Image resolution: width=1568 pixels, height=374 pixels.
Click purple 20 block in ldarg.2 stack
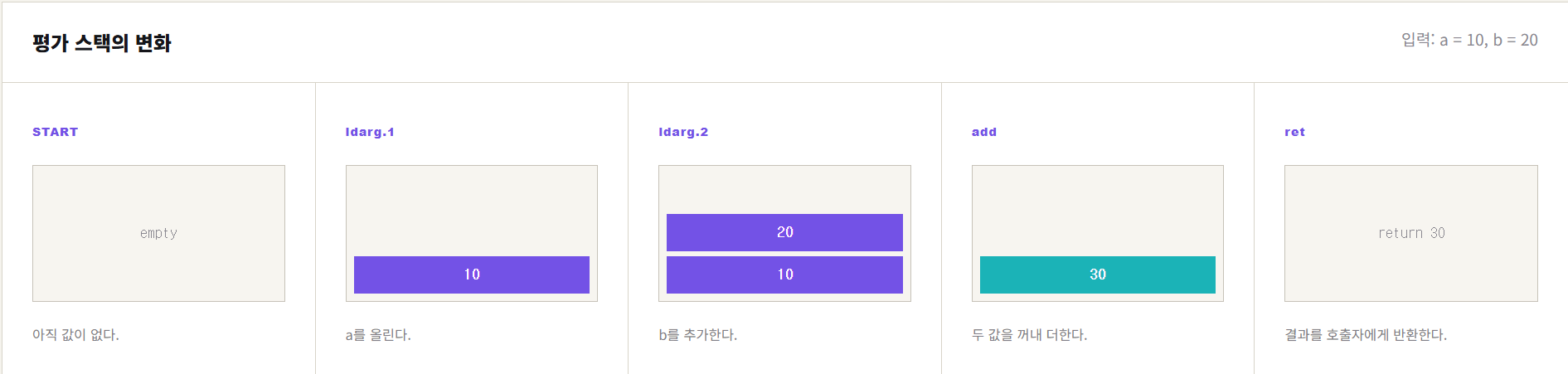click(x=784, y=232)
